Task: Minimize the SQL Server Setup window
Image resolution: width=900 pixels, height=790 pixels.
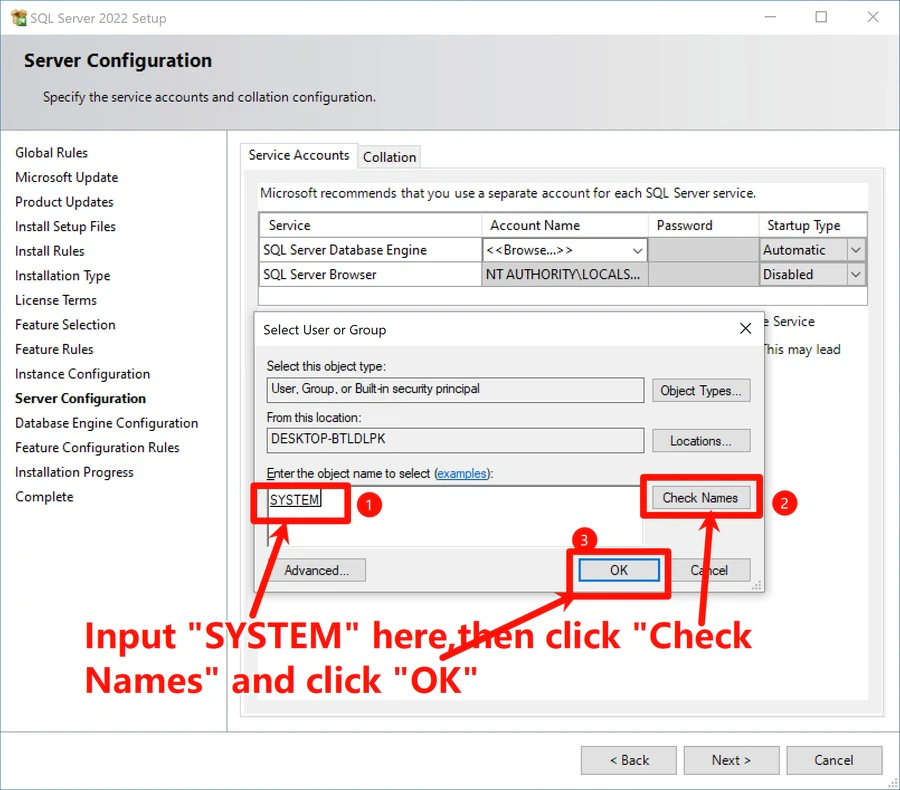Action: tap(770, 17)
